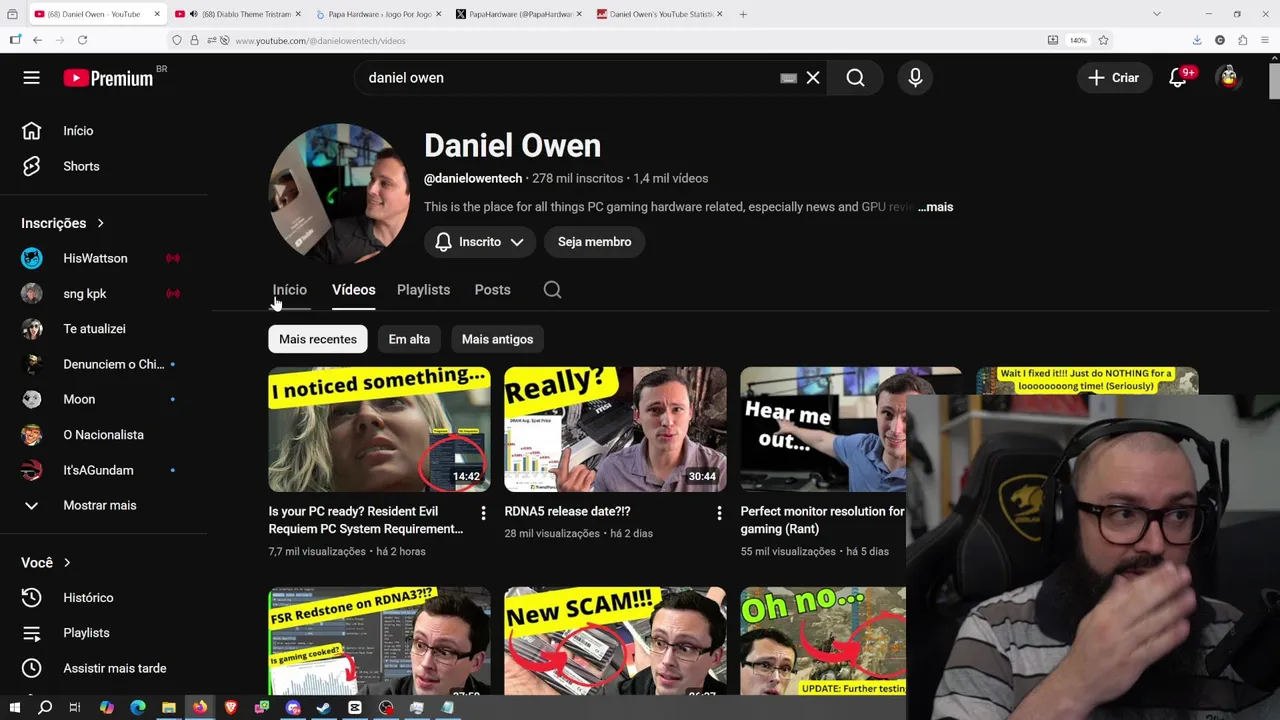Open Microsoft Edge from the taskbar
Image resolution: width=1280 pixels, height=720 pixels.
pos(138,708)
